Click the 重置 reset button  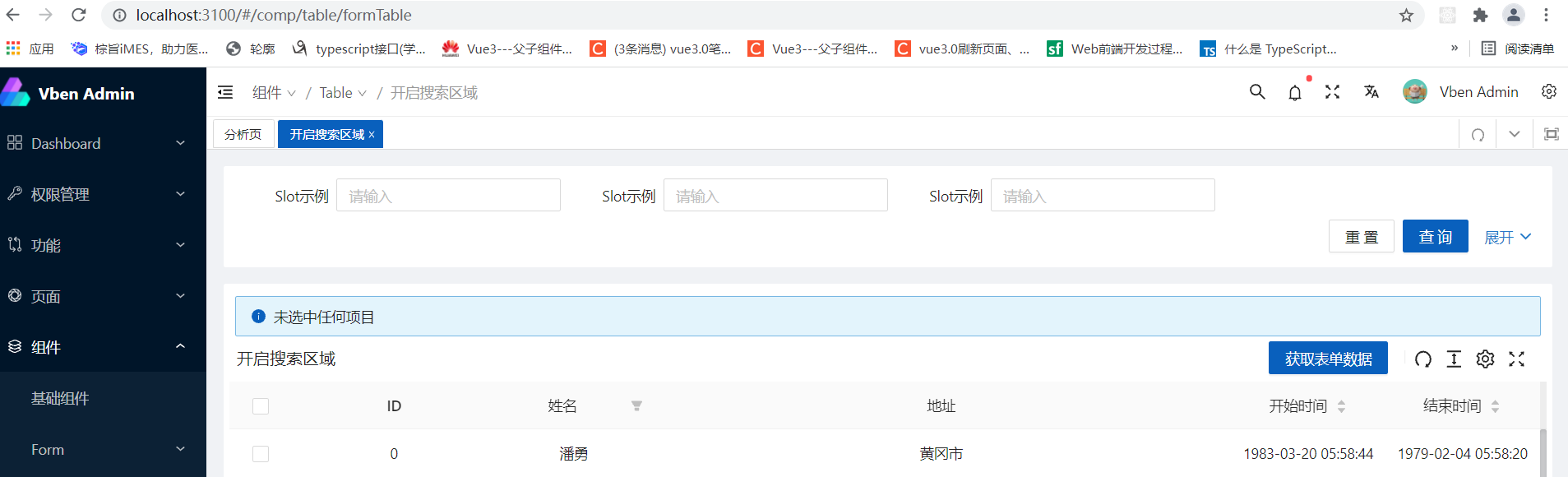click(x=1362, y=237)
